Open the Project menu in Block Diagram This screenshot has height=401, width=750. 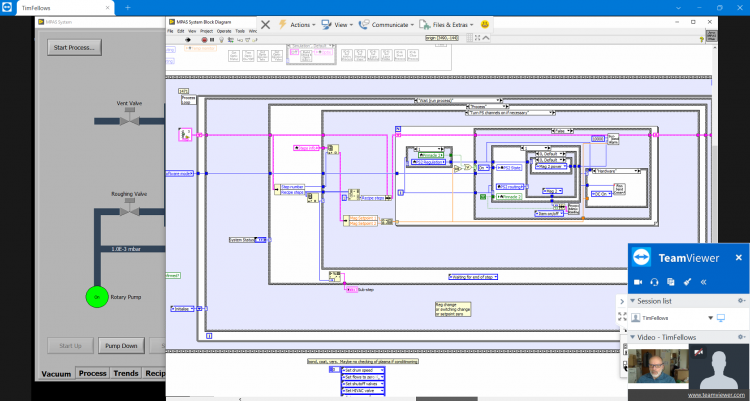pyautogui.click(x=207, y=31)
